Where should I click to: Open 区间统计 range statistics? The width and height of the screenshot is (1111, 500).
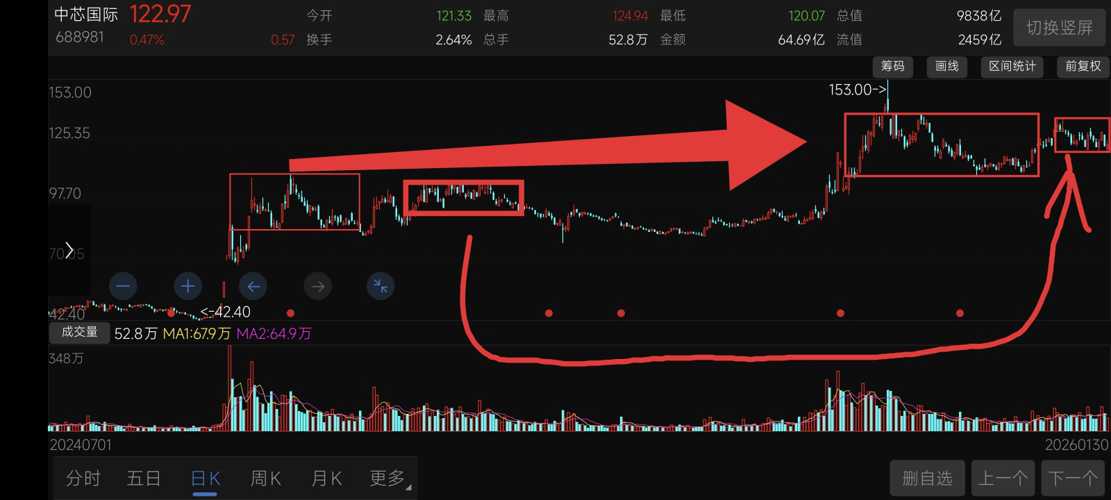tap(1013, 67)
